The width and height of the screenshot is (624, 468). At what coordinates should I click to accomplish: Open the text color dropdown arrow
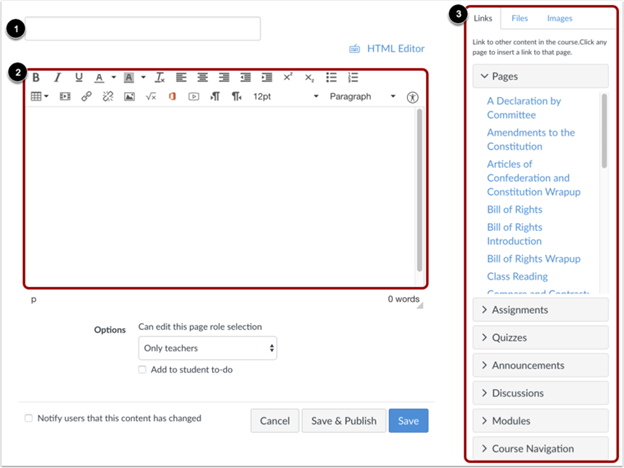coord(113,77)
